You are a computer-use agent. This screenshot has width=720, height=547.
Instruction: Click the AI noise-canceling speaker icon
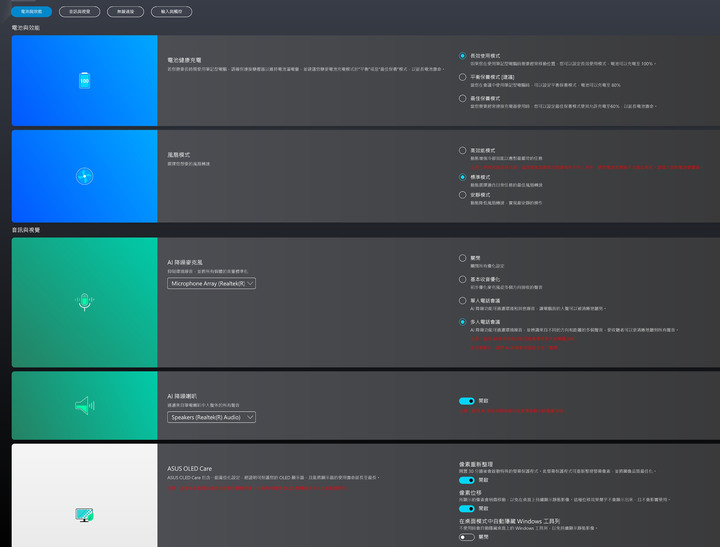pyautogui.click(x=84, y=406)
